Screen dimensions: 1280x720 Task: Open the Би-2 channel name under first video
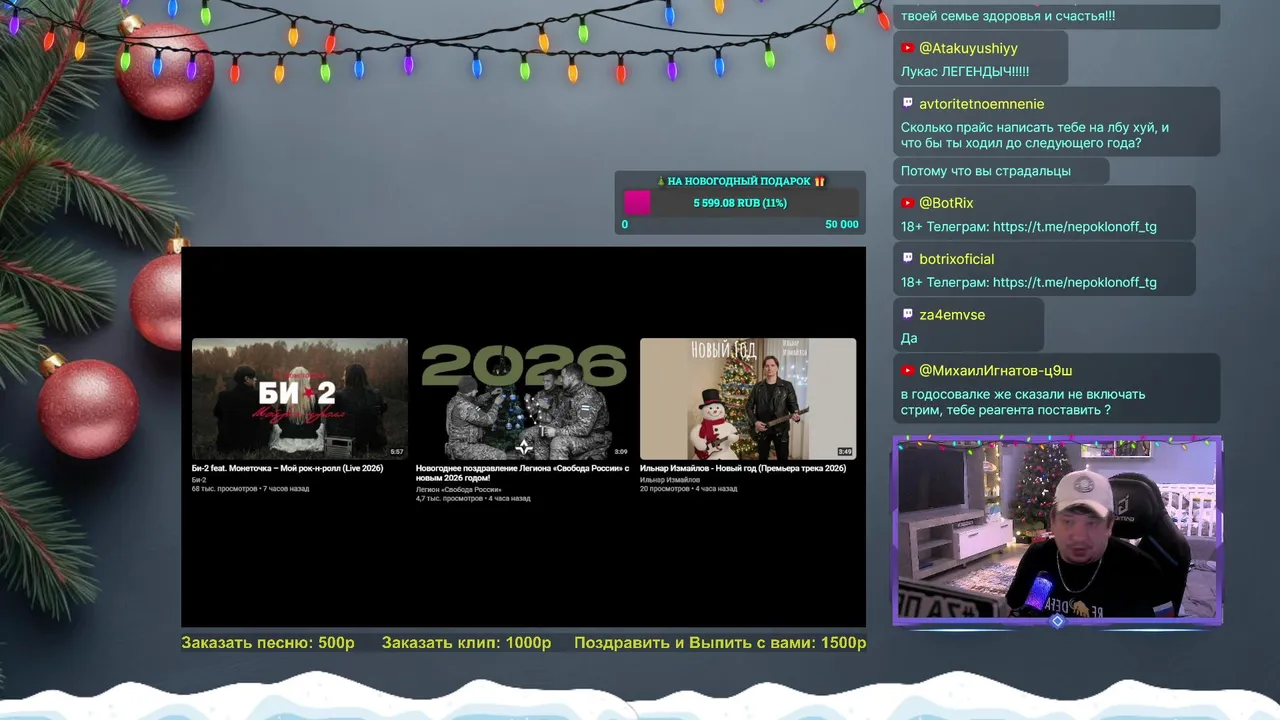pyautogui.click(x=199, y=480)
